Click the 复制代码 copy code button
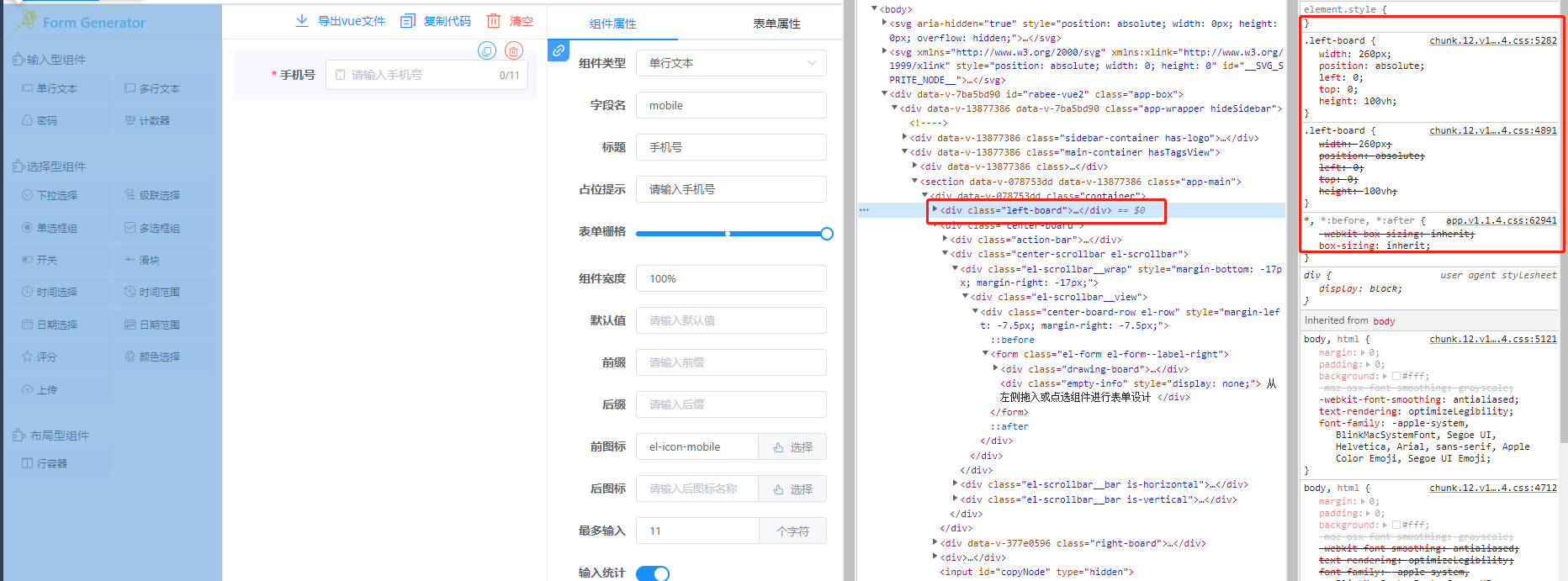This screenshot has width=1568, height=581. click(x=436, y=20)
